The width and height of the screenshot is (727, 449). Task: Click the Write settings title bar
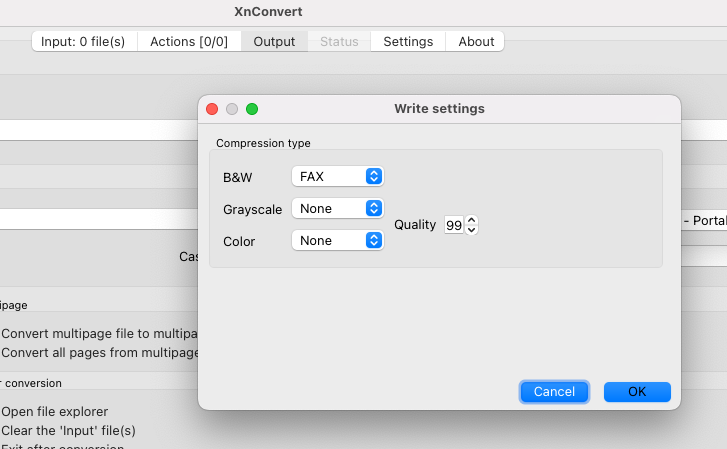point(439,109)
